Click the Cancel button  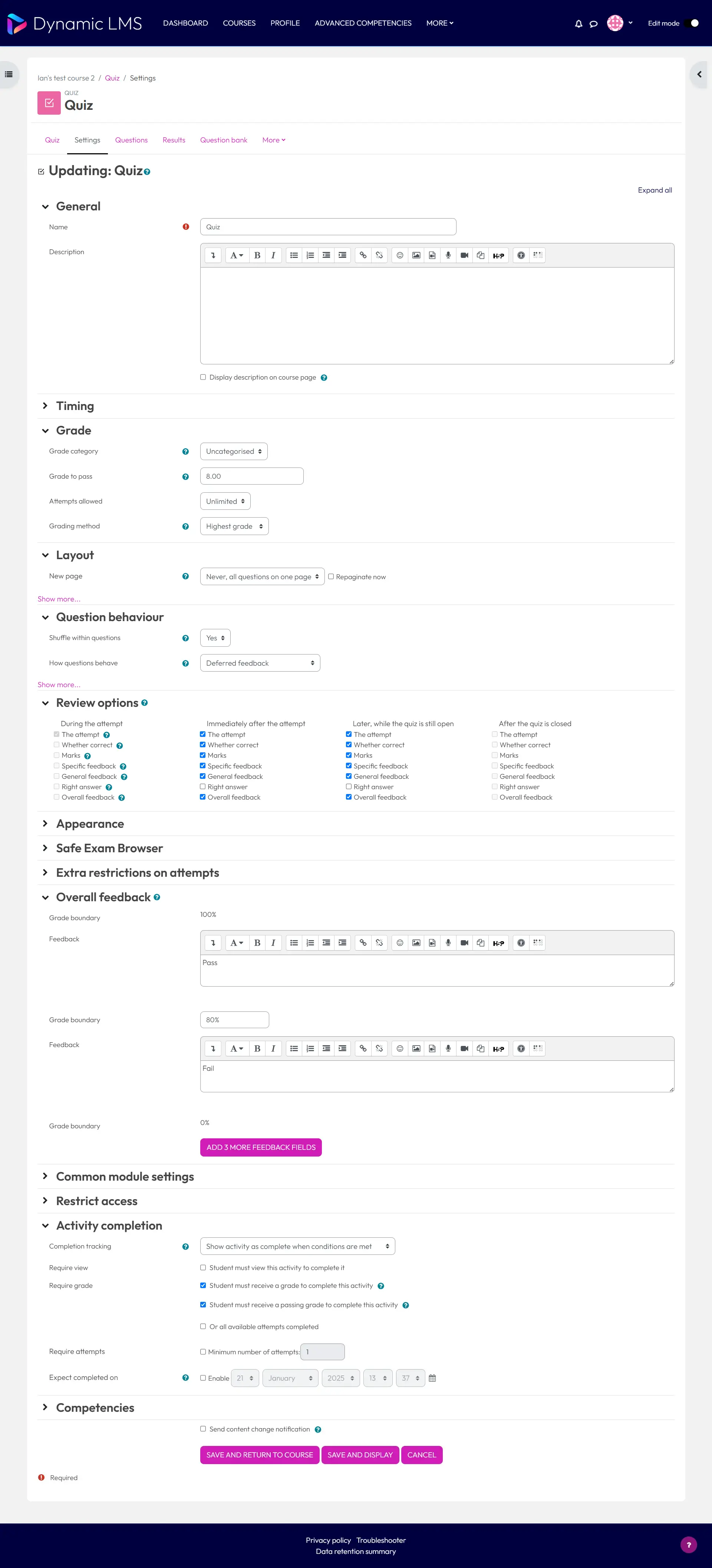[x=422, y=1455]
